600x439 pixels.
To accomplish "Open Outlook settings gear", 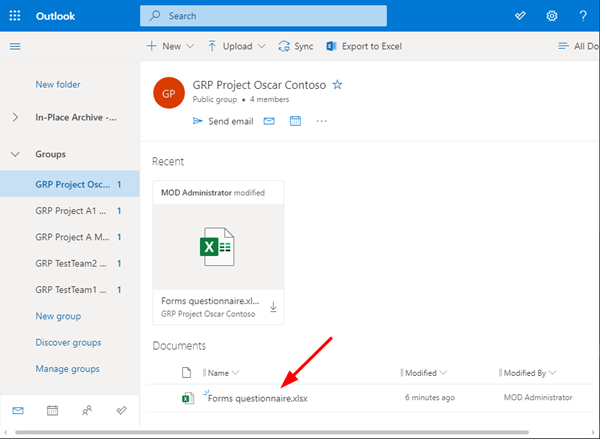I will (551, 16).
